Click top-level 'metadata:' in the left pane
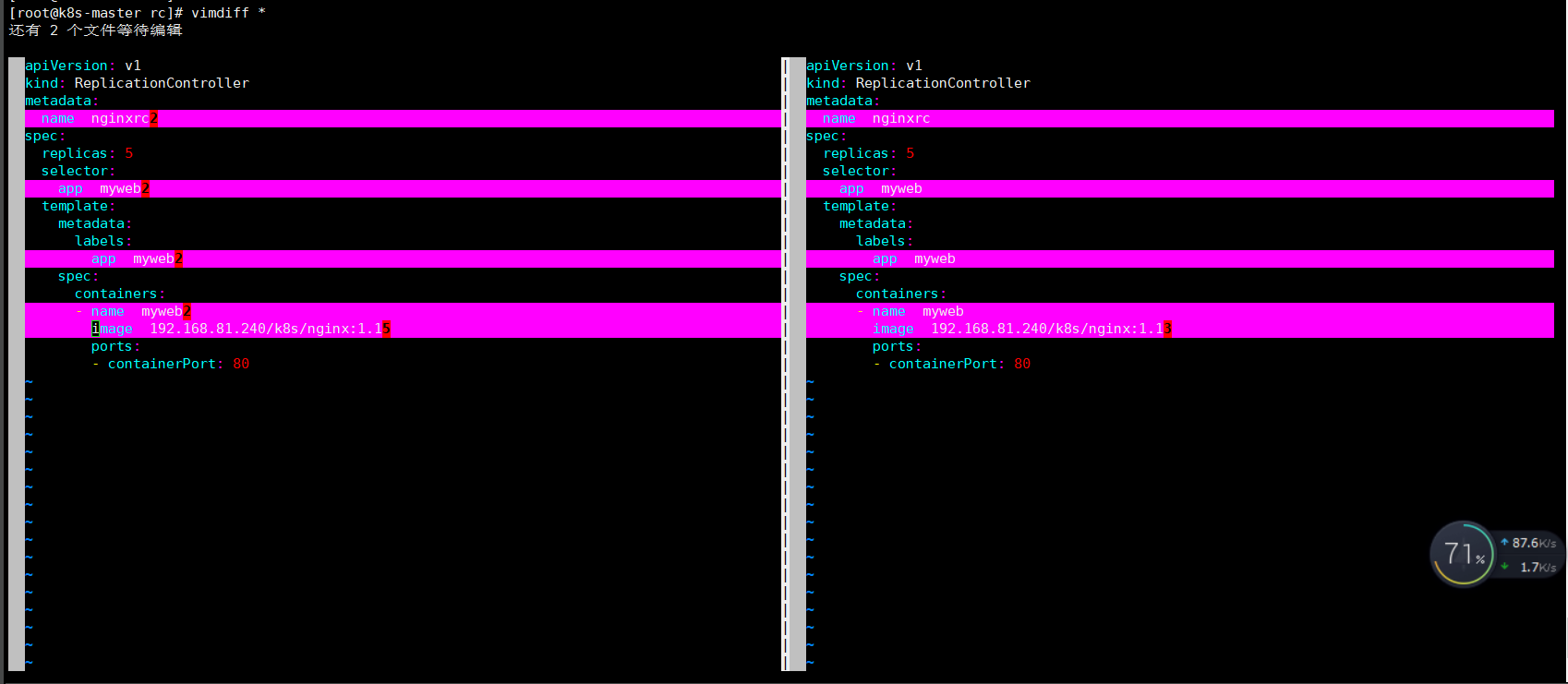1568x684 pixels. pos(62,101)
